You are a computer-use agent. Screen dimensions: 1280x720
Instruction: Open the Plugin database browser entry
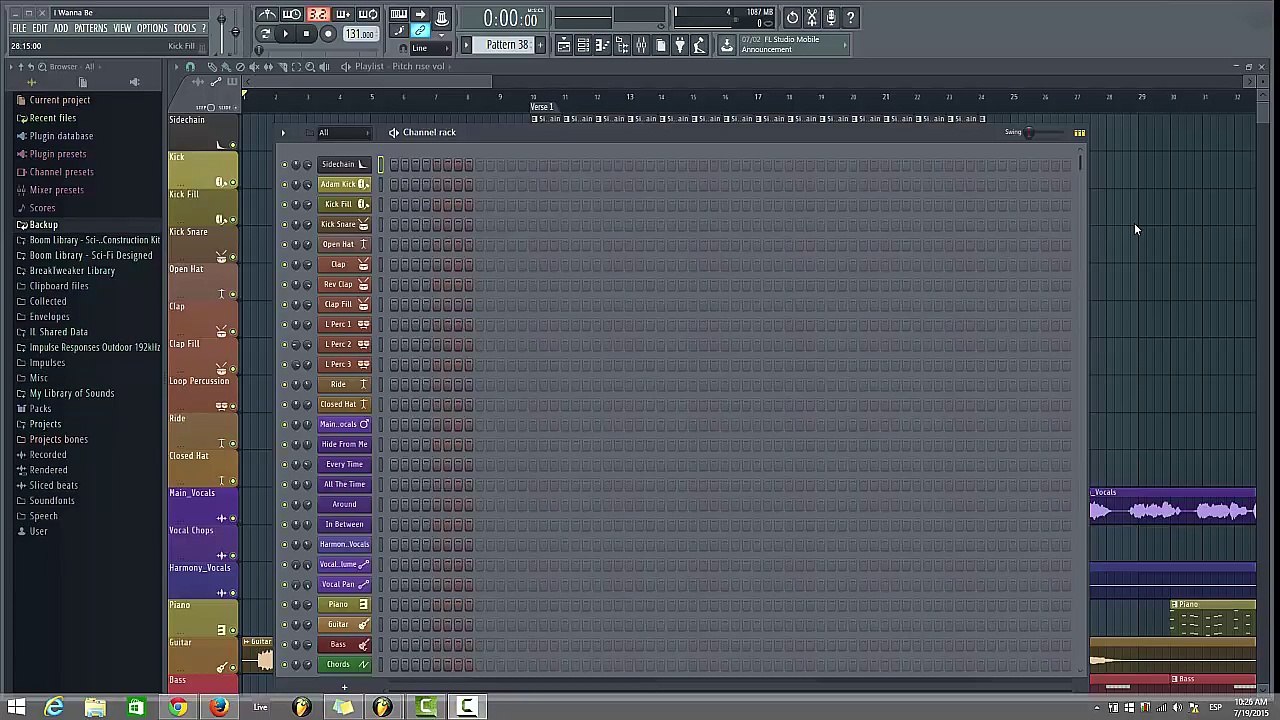tap(61, 136)
